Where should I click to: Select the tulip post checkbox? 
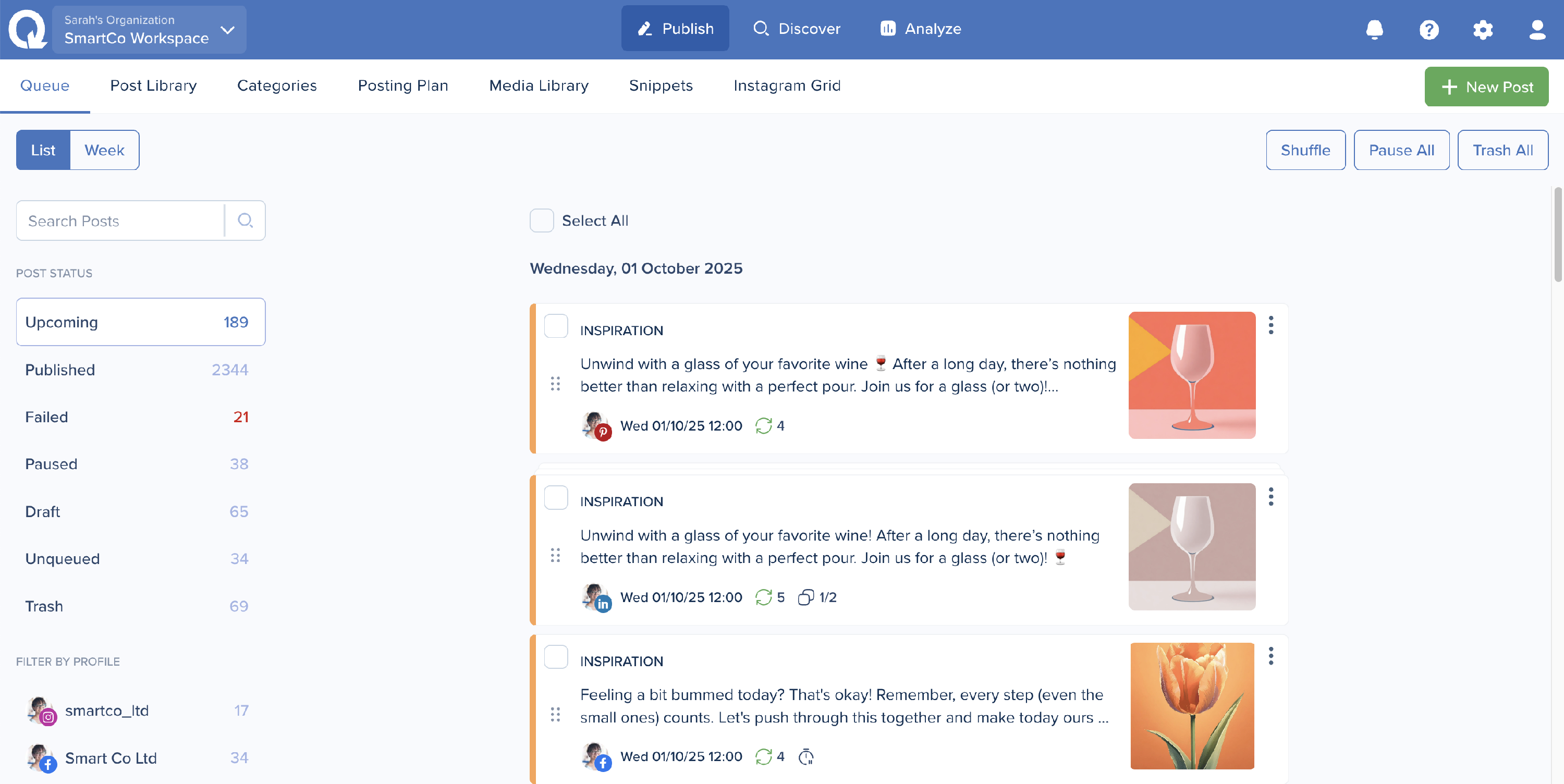coord(556,657)
